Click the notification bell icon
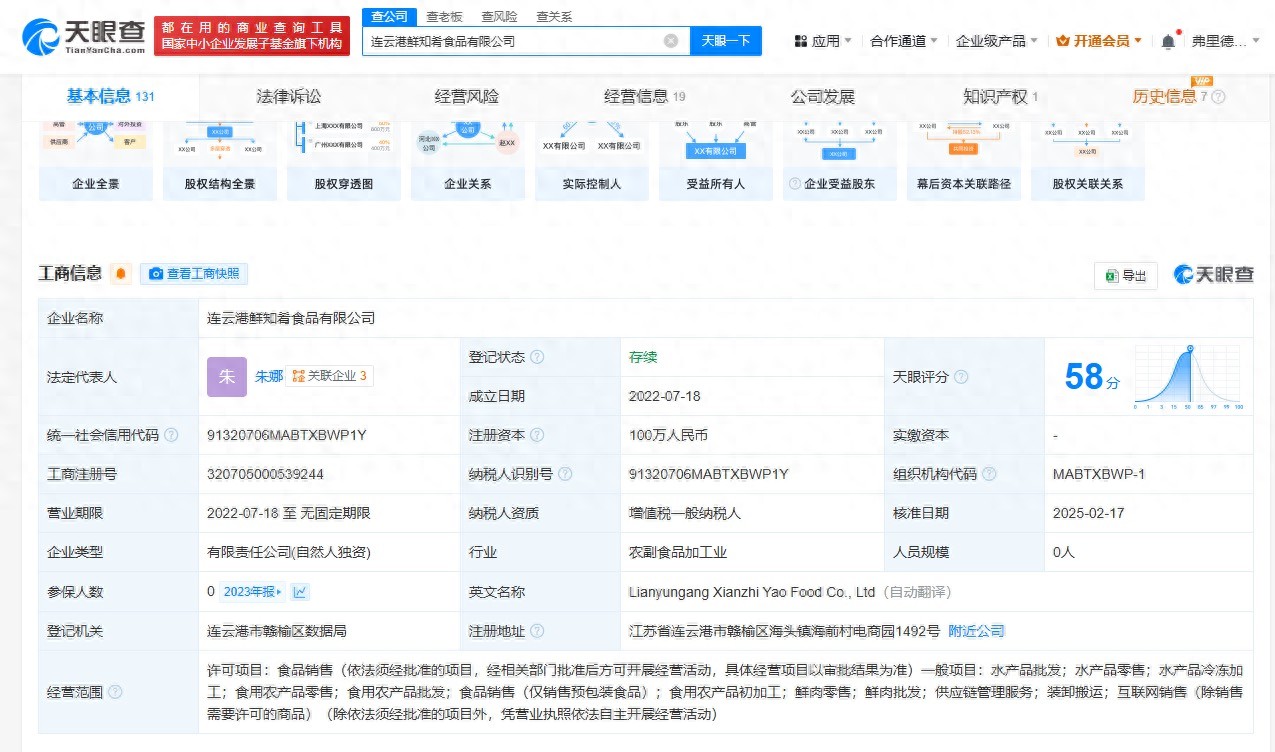Image resolution: width=1275 pixels, height=752 pixels. 1168,41
